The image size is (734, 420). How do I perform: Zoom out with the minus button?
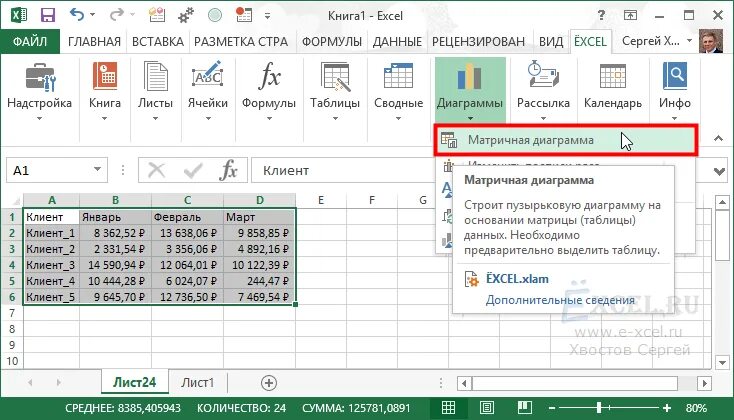coord(552,408)
